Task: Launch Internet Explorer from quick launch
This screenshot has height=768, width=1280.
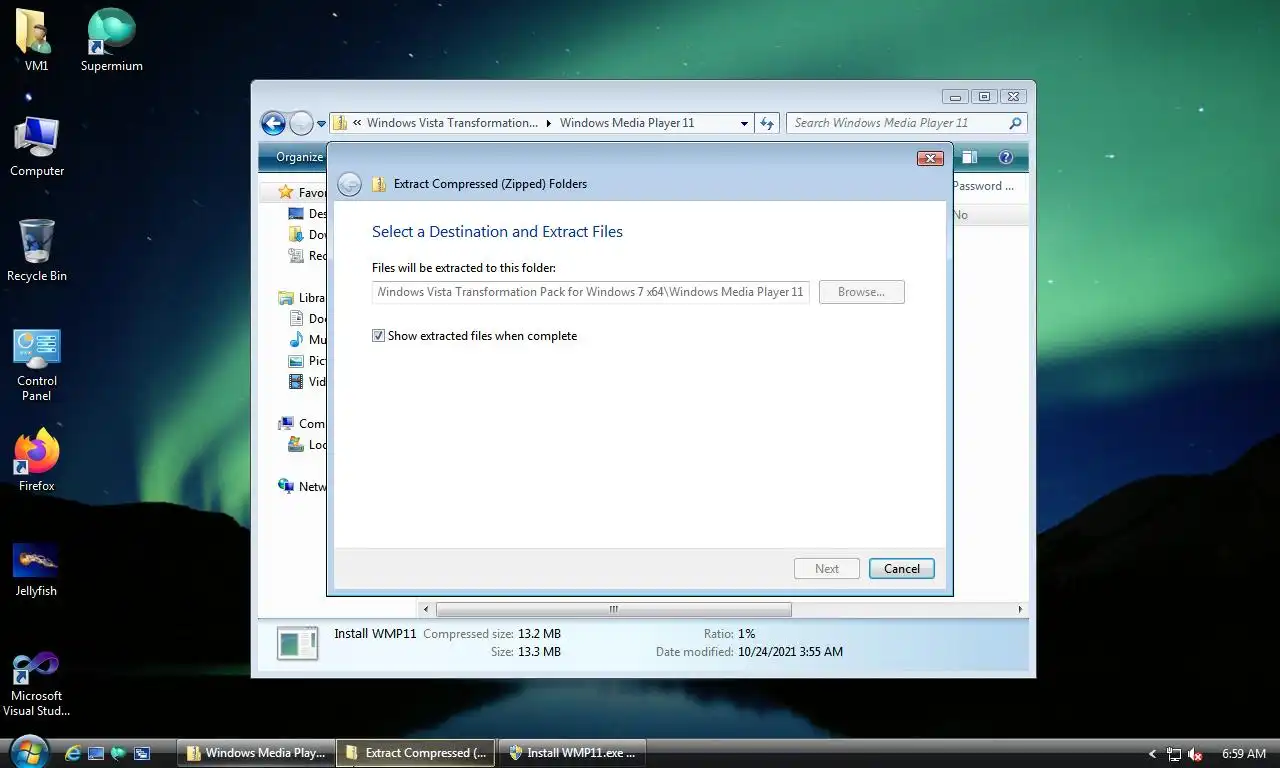Action: click(73, 753)
